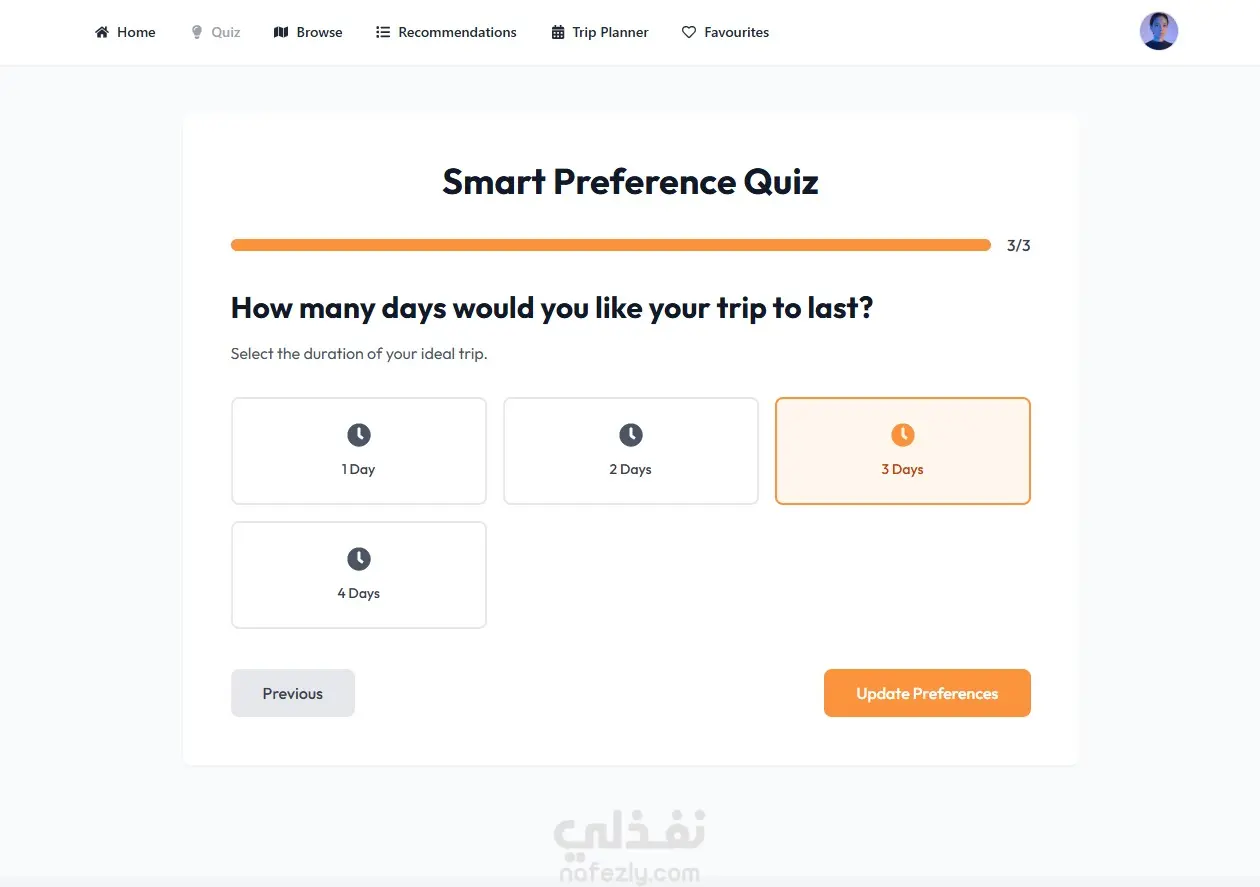Go to the Trip Planner page
This screenshot has height=887, width=1260.
point(600,32)
